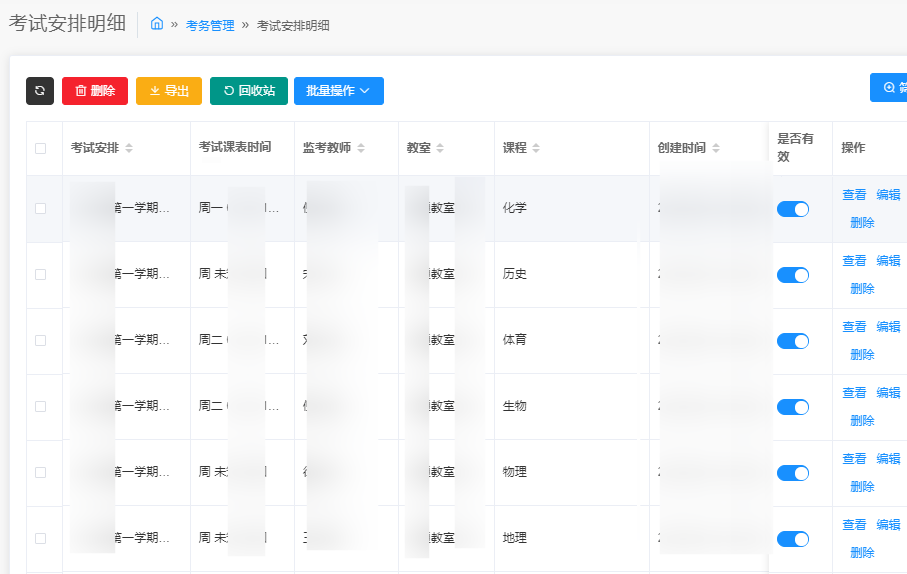Expand the 批量操作 dropdown
Screen dimensions: 907x574
(339, 91)
